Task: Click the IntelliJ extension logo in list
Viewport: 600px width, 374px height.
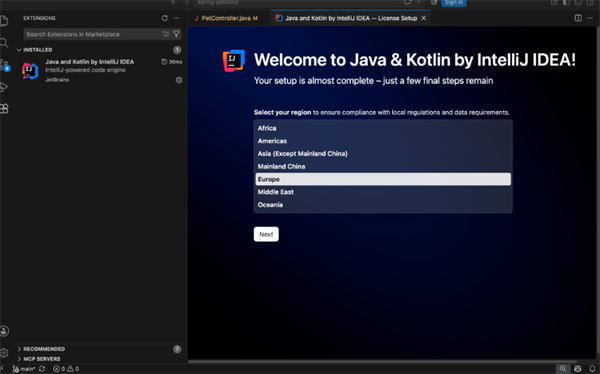Action: pos(30,71)
